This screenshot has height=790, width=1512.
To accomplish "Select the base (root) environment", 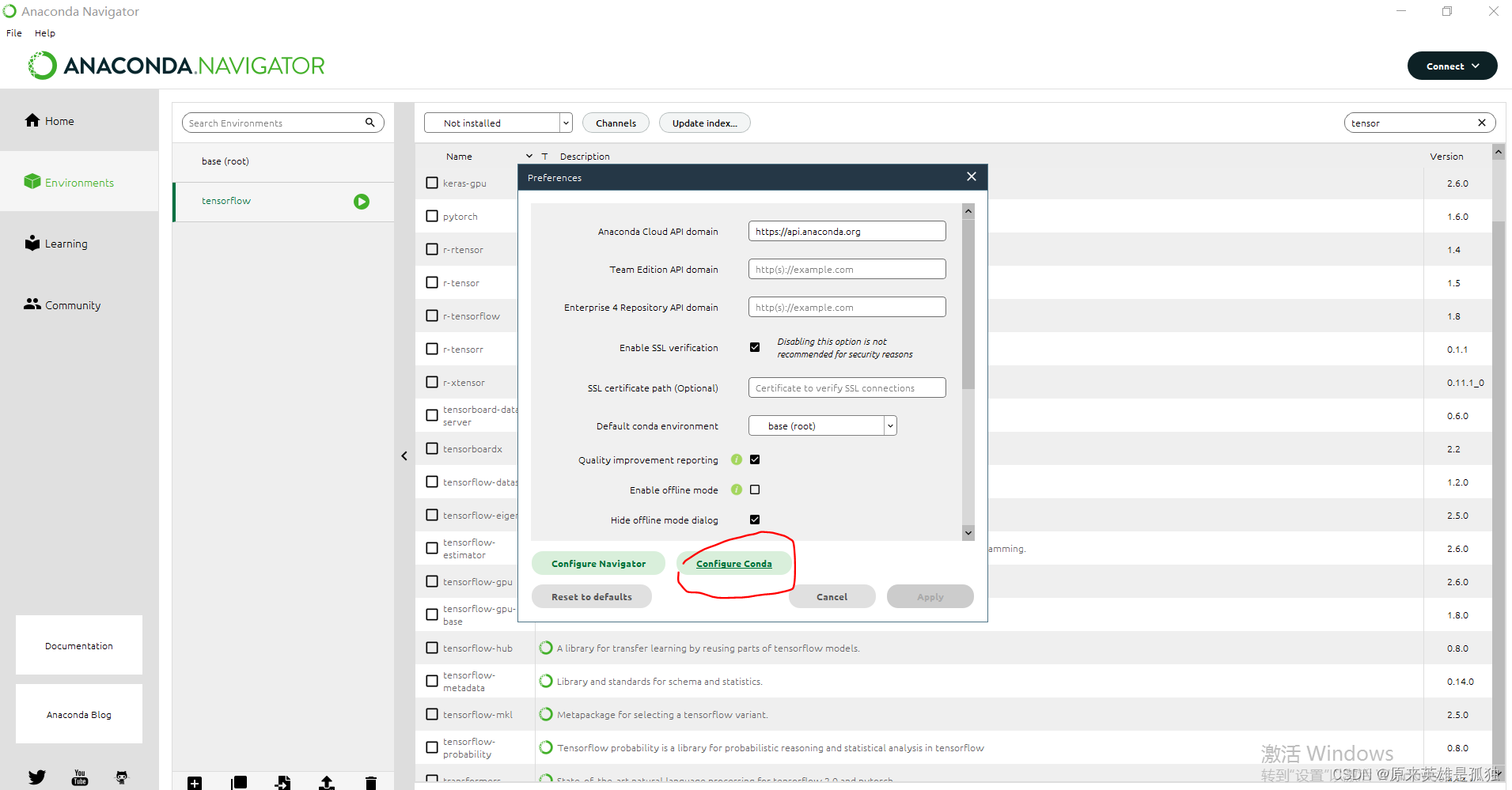I will 283,161.
